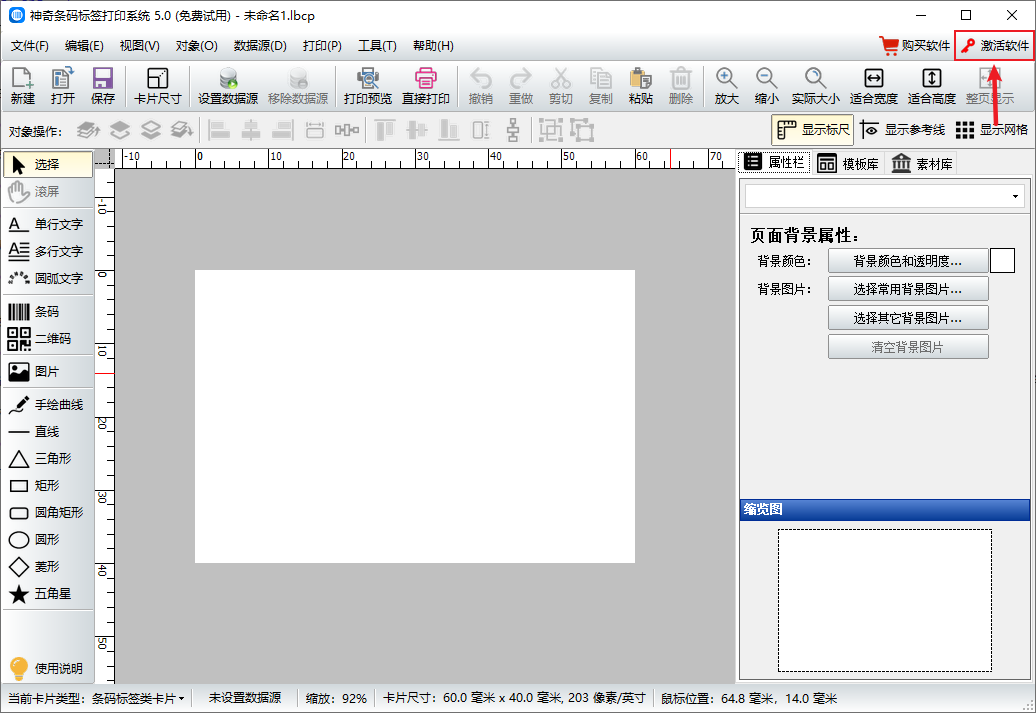Pick the 圆弧文字 arc text tool

click(x=48, y=278)
